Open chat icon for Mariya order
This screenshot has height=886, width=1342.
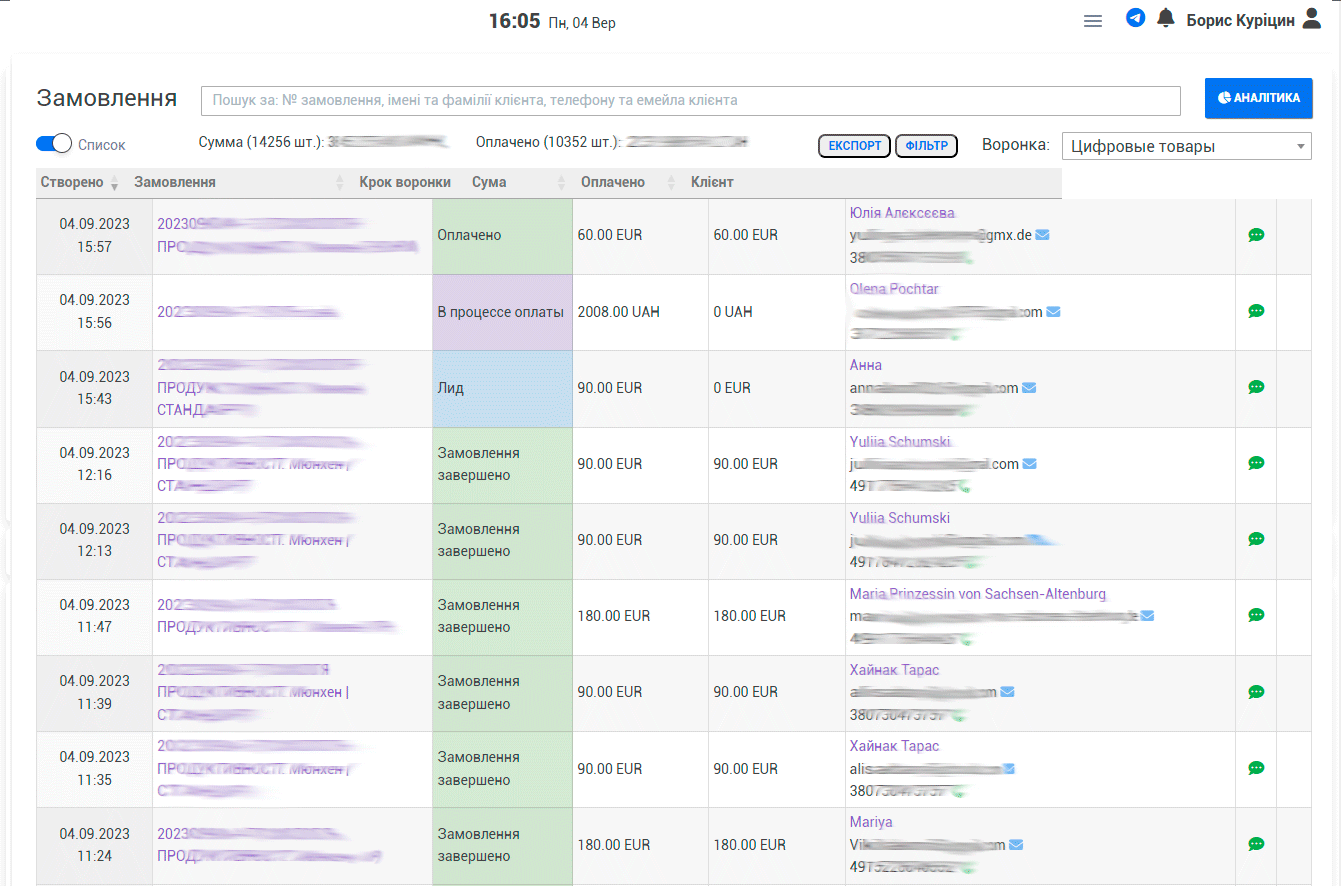pos(1256,844)
